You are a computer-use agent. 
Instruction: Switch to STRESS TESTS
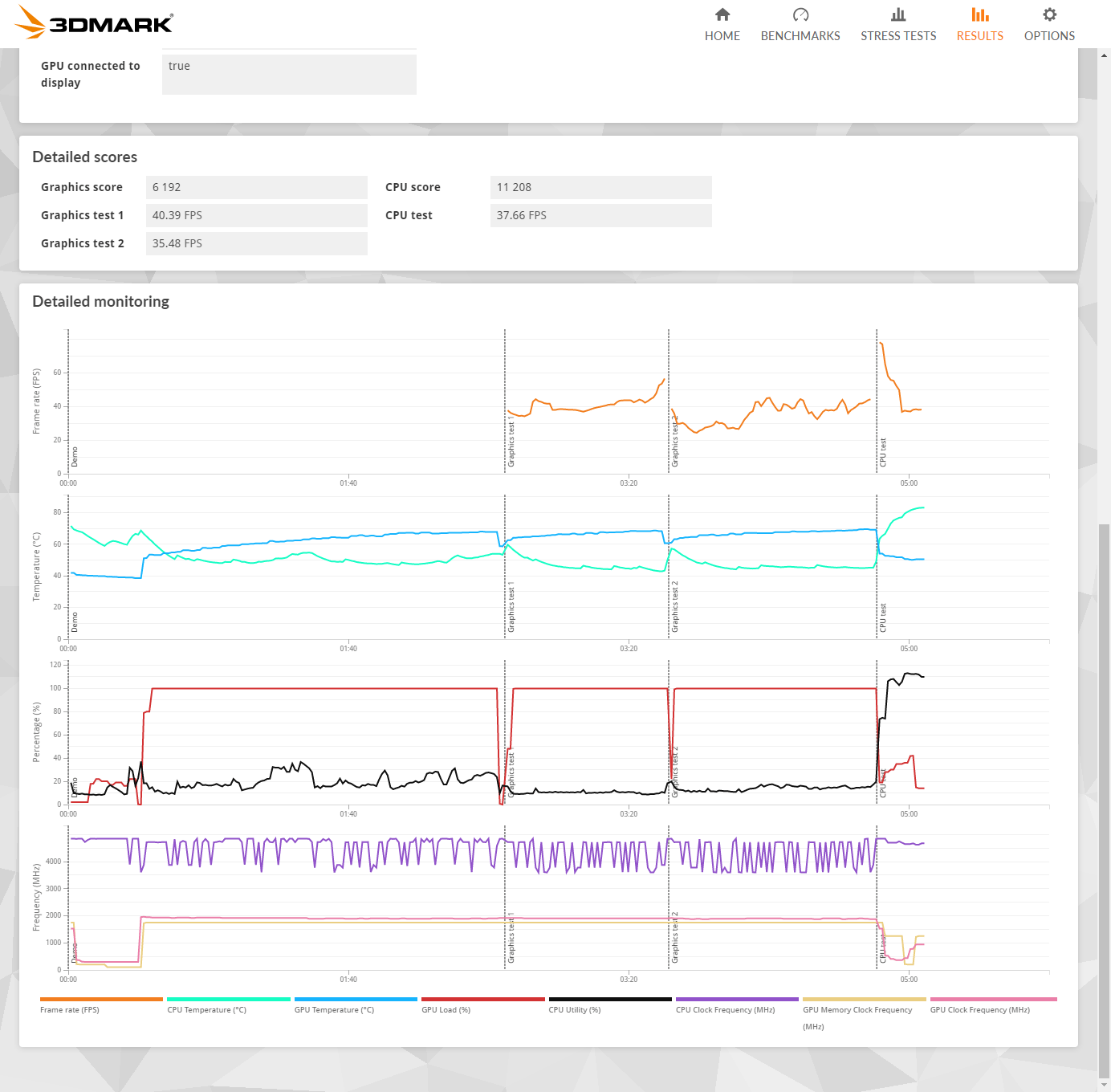pyautogui.click(x=898, y=25)
